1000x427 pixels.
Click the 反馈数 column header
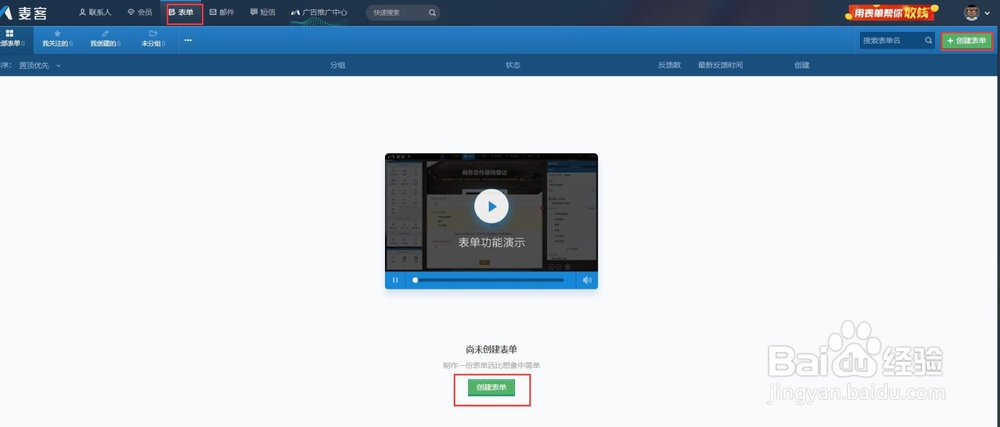point(670,65)
